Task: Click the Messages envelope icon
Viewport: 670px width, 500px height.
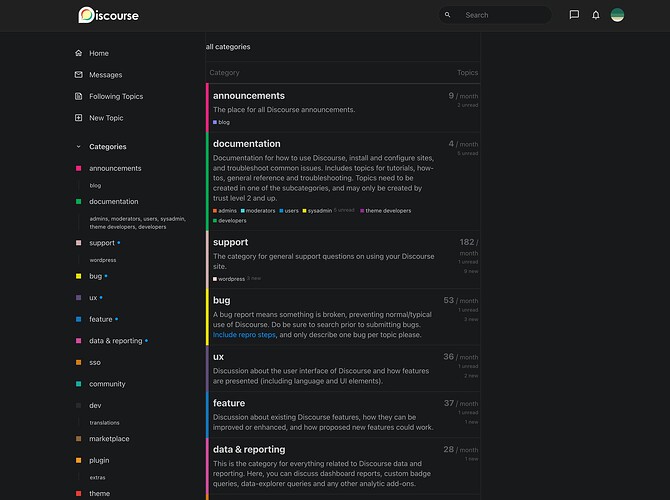Action: pyautogui.click(x=79, y=75)
